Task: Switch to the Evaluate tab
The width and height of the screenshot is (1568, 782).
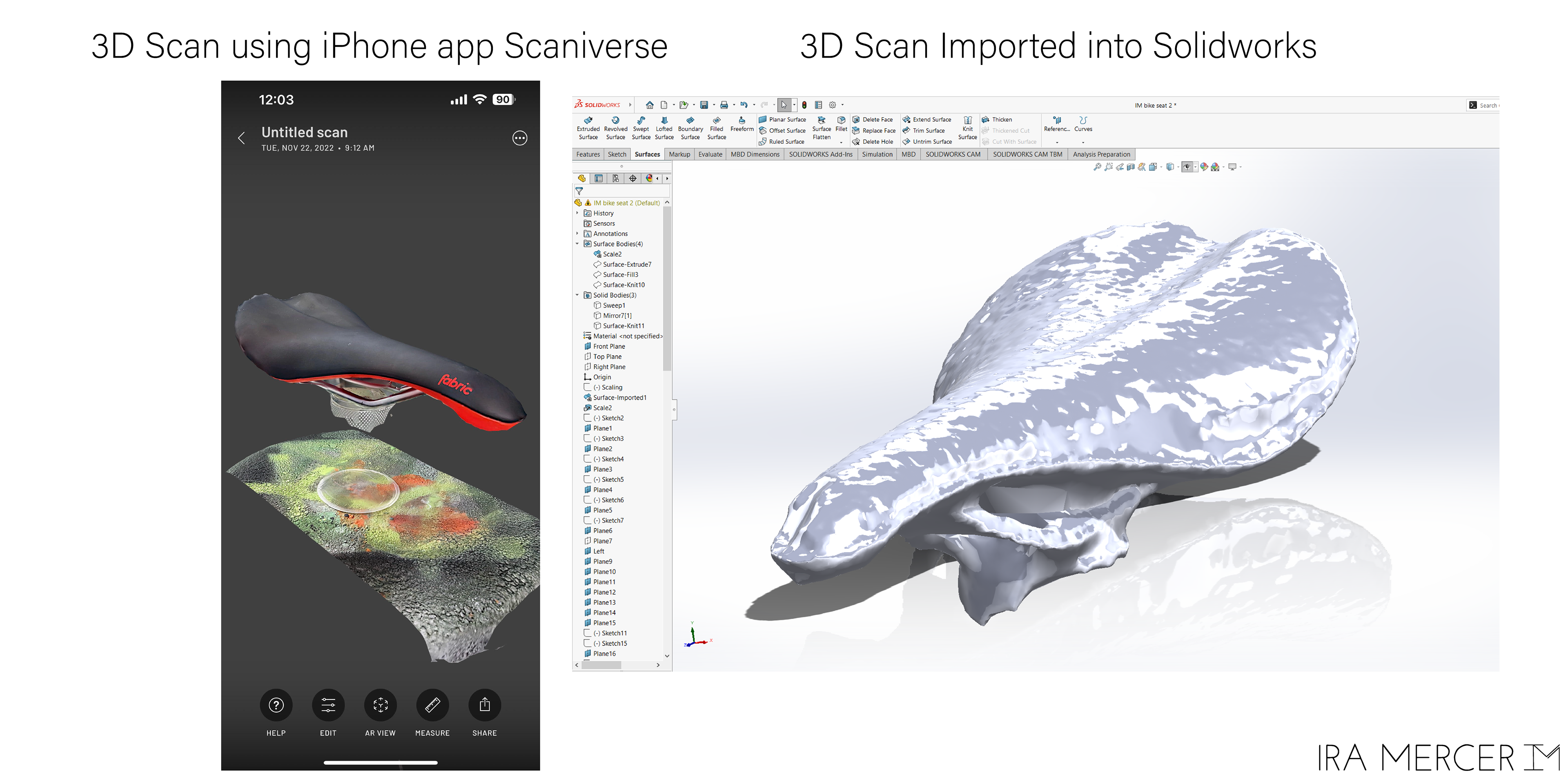Action: [x=710, y=155]
